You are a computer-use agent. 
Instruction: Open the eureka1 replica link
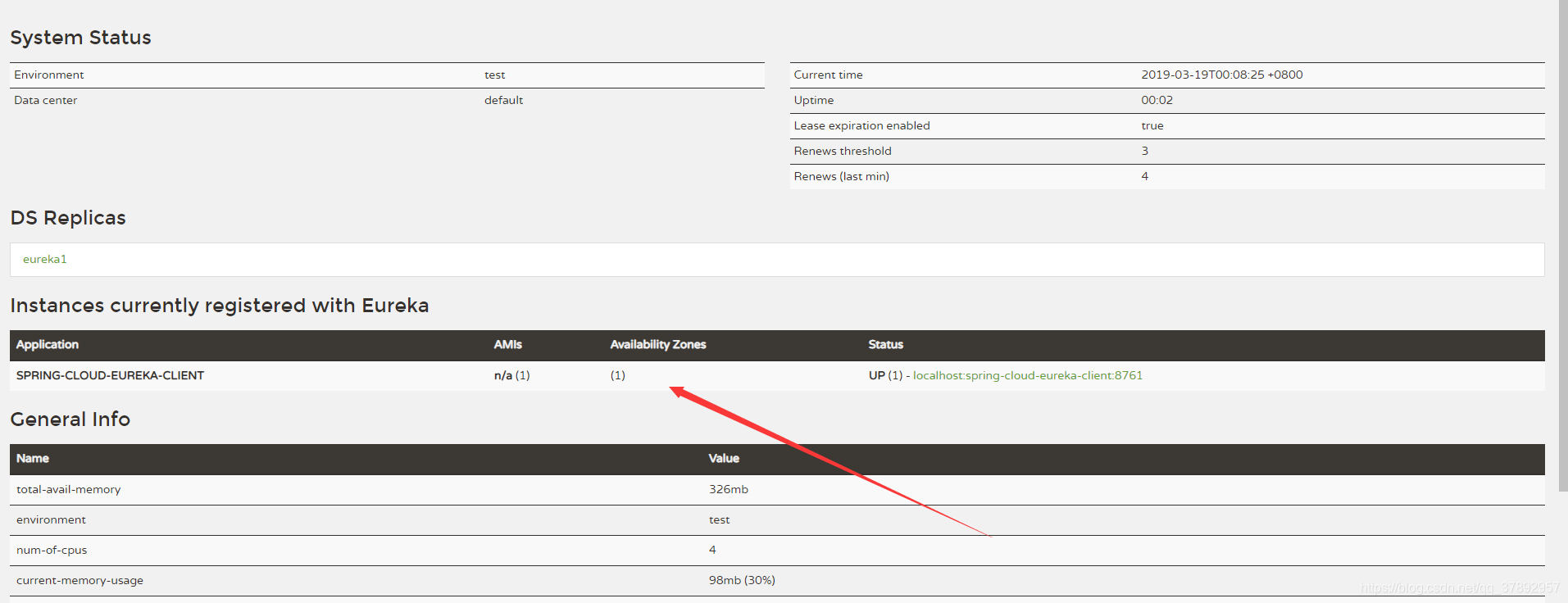pos(45,260)
